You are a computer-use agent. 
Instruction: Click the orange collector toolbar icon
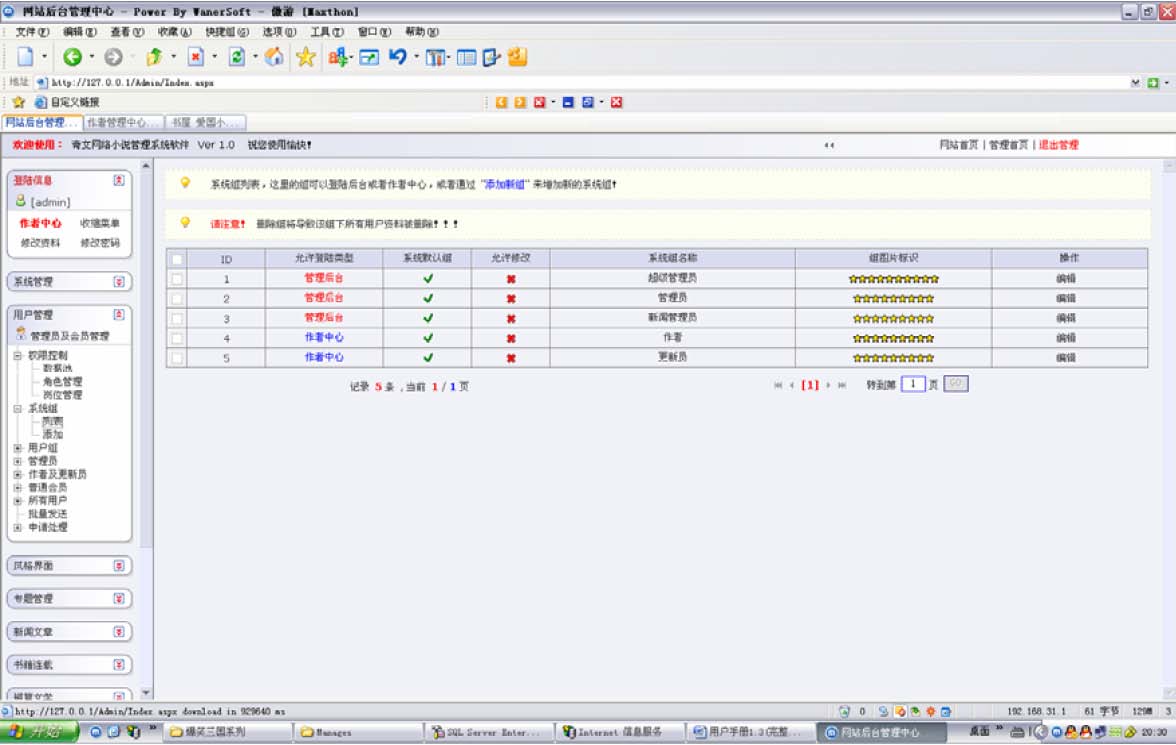point(518,57)
